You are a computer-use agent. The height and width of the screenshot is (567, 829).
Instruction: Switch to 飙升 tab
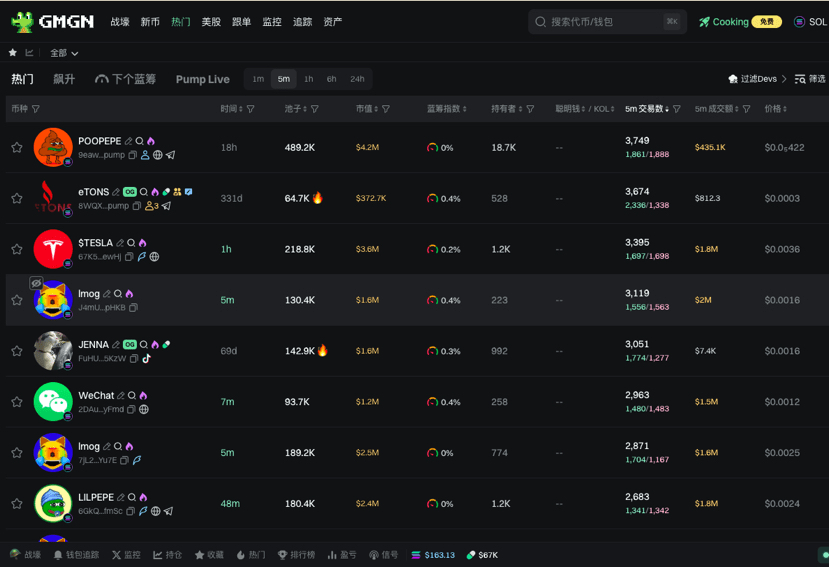click(x=64, y=79)
